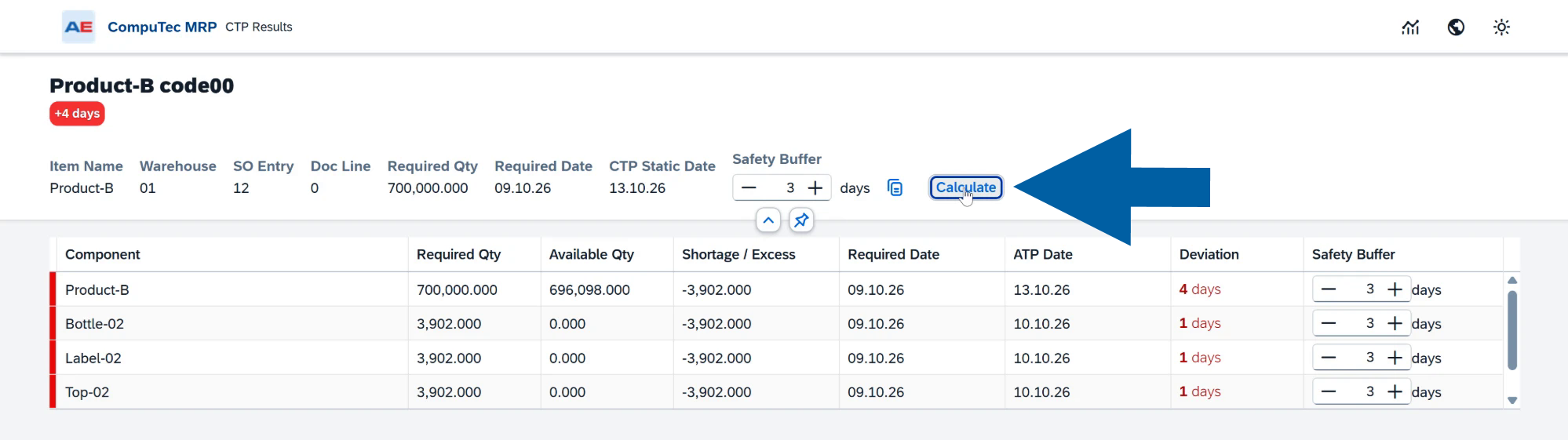Click the Calculate button
Image resolution: width=1568 pixels, height=440 pixels.
point(966,187)
